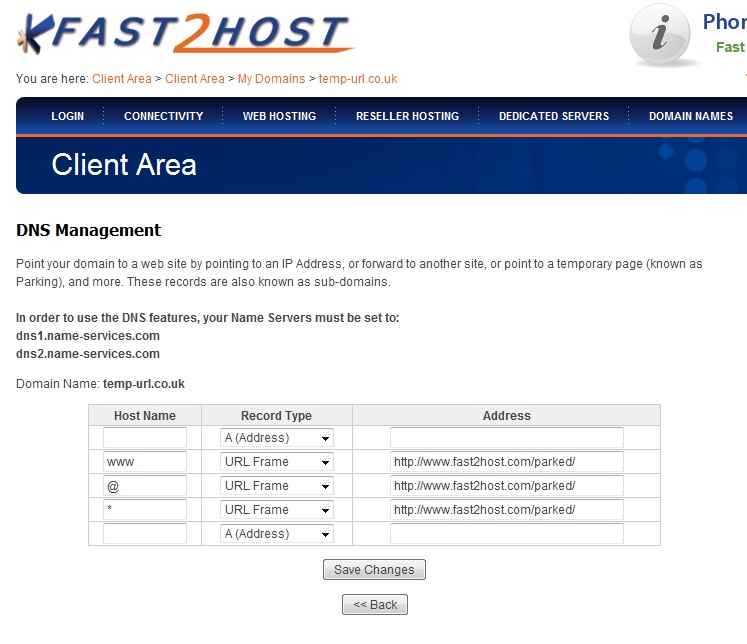Click the dns1.name-services.com text
The height and width of the screenshot is (644, 747).
88,336
